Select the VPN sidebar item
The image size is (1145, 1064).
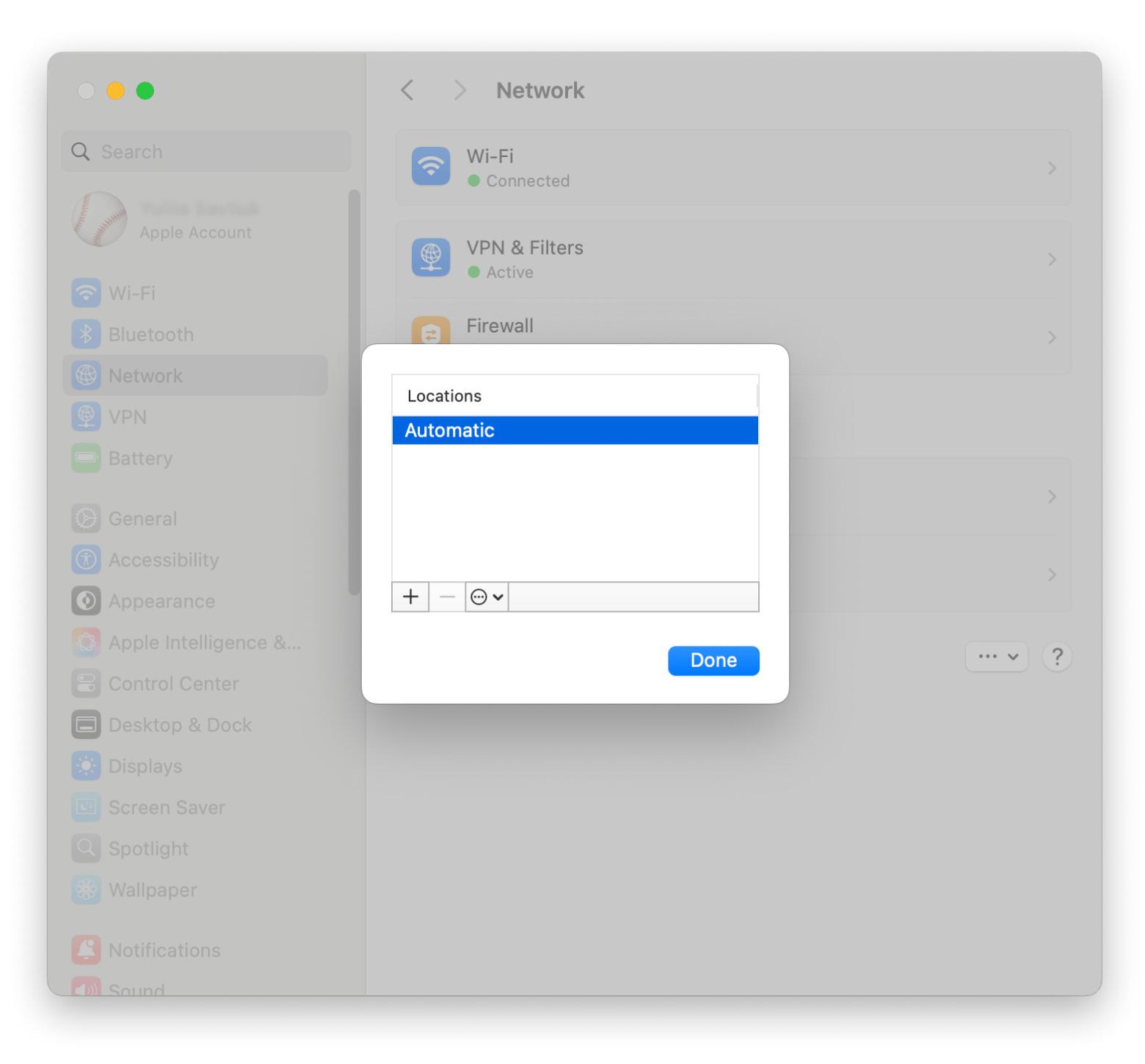127,417
